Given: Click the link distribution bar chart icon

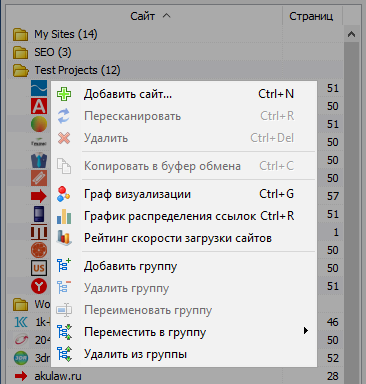Looking at the screenshot, I should (64, 216).
